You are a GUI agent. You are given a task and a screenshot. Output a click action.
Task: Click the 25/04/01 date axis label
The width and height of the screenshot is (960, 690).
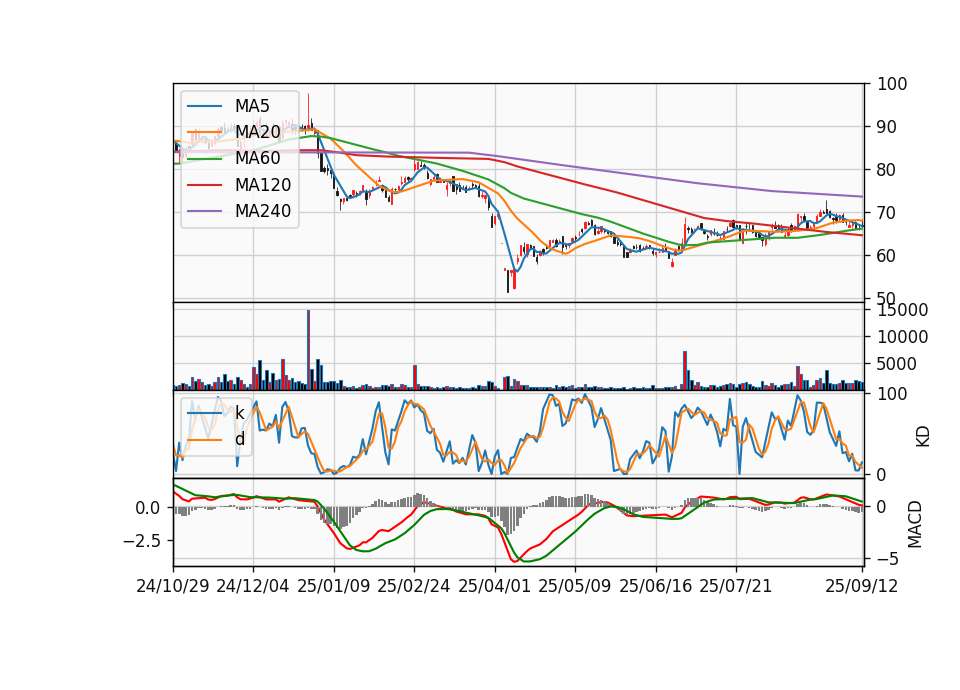click(x=494, y=587)
